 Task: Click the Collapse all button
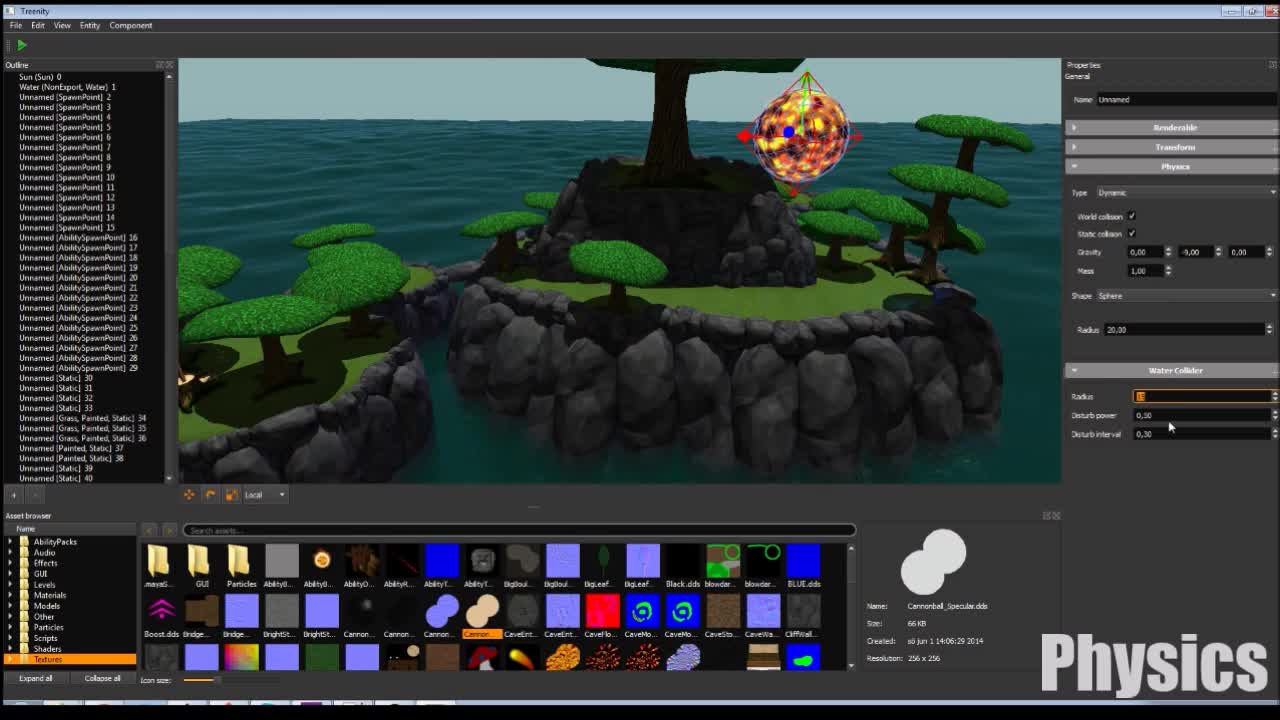click(102, 678)
